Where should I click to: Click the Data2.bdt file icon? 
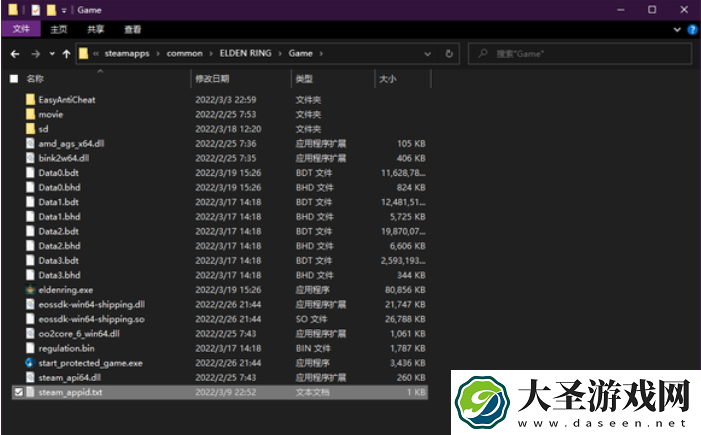point(30,232)
